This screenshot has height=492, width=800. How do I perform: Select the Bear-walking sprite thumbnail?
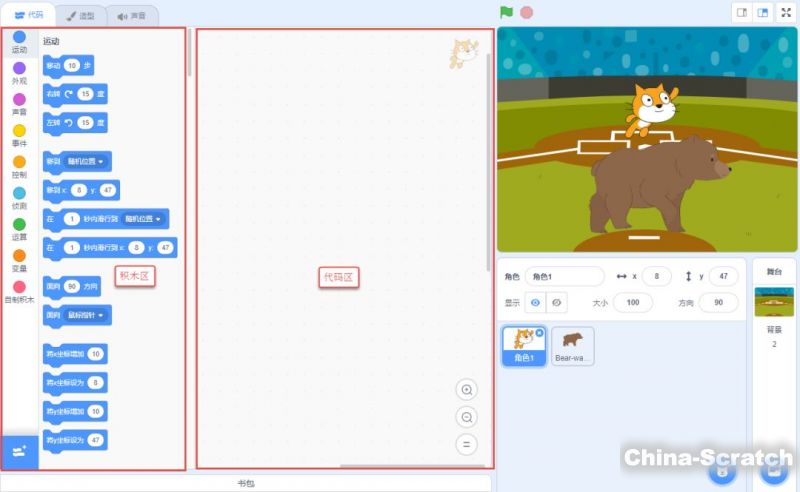[x=573, y=346]
